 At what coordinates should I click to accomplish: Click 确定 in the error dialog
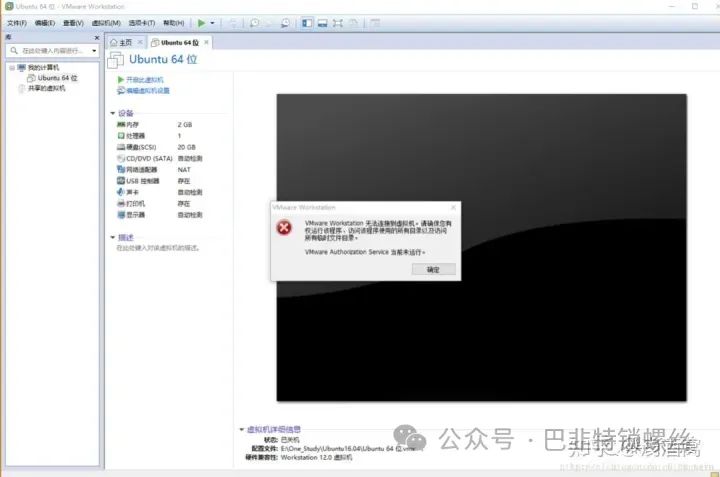[433, 269]
